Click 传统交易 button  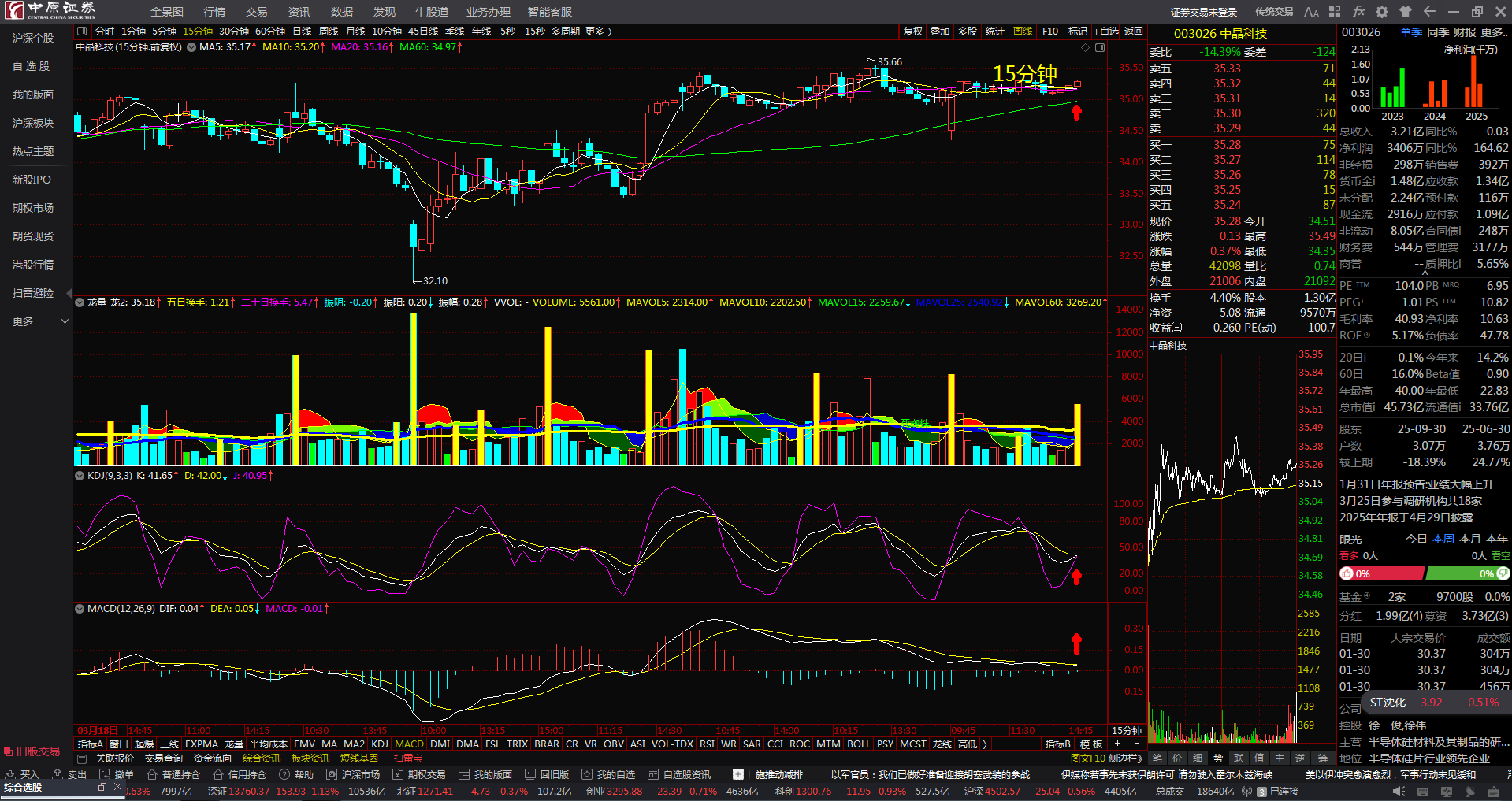pyautogui.click(x=1274, y=12)
